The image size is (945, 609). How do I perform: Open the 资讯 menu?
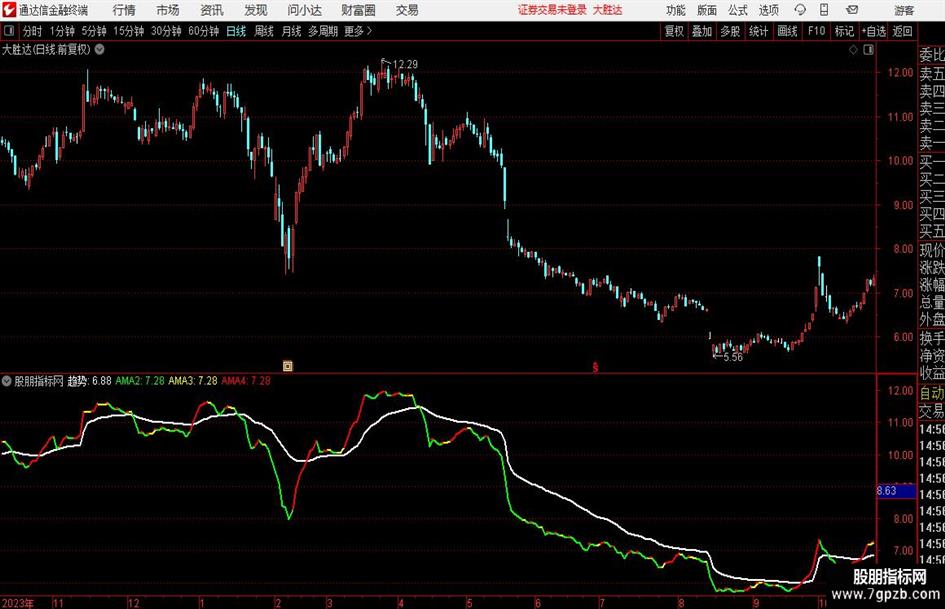(x=212, y=10)
